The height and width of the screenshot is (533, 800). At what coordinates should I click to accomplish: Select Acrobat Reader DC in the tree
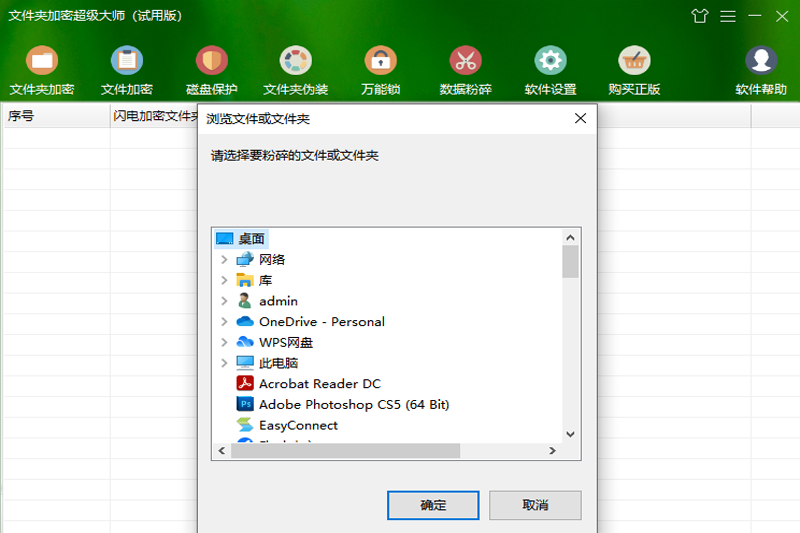pos(319,384)
